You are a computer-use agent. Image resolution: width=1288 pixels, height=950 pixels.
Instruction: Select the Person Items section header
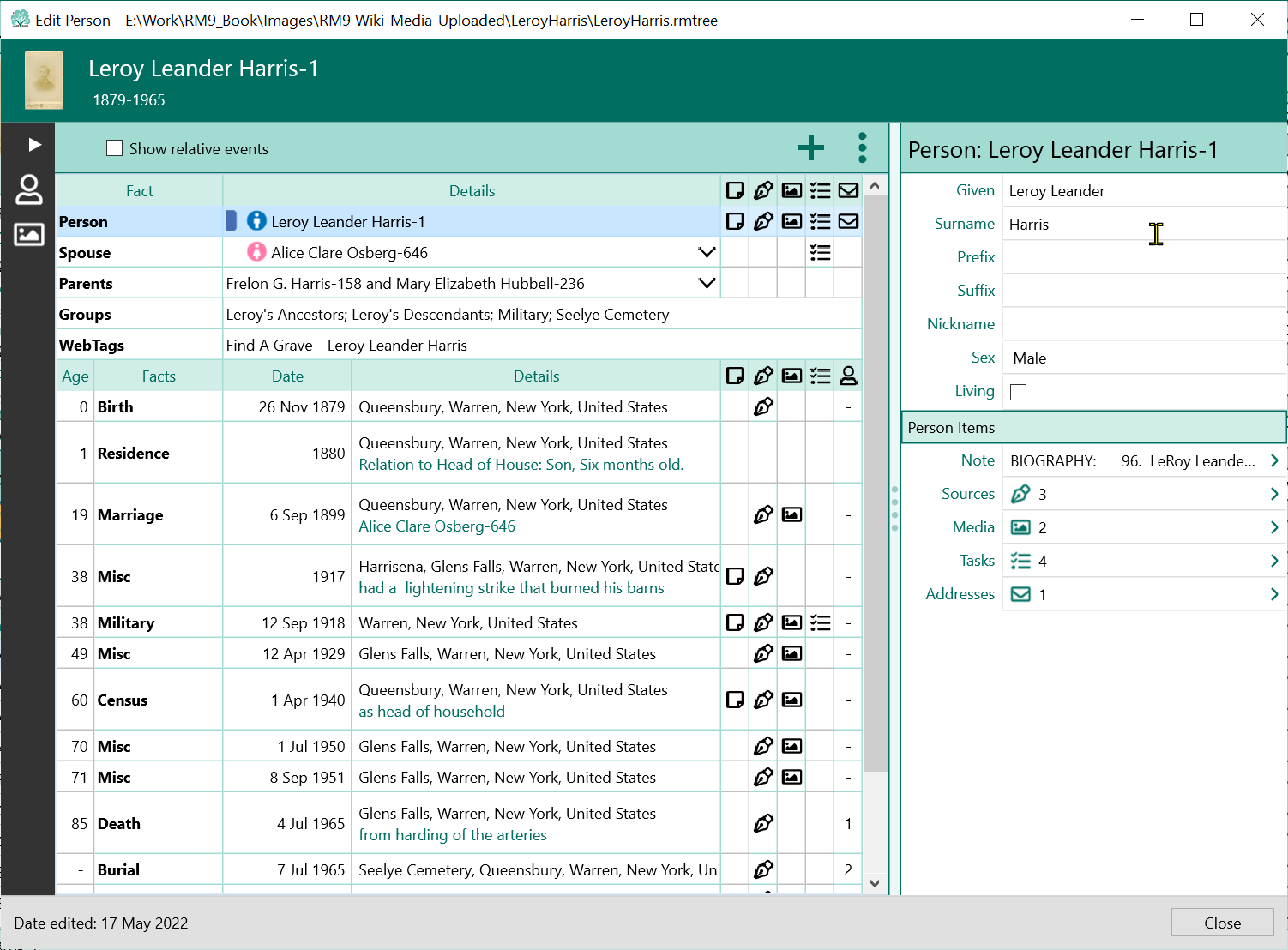pos(1094,427)
